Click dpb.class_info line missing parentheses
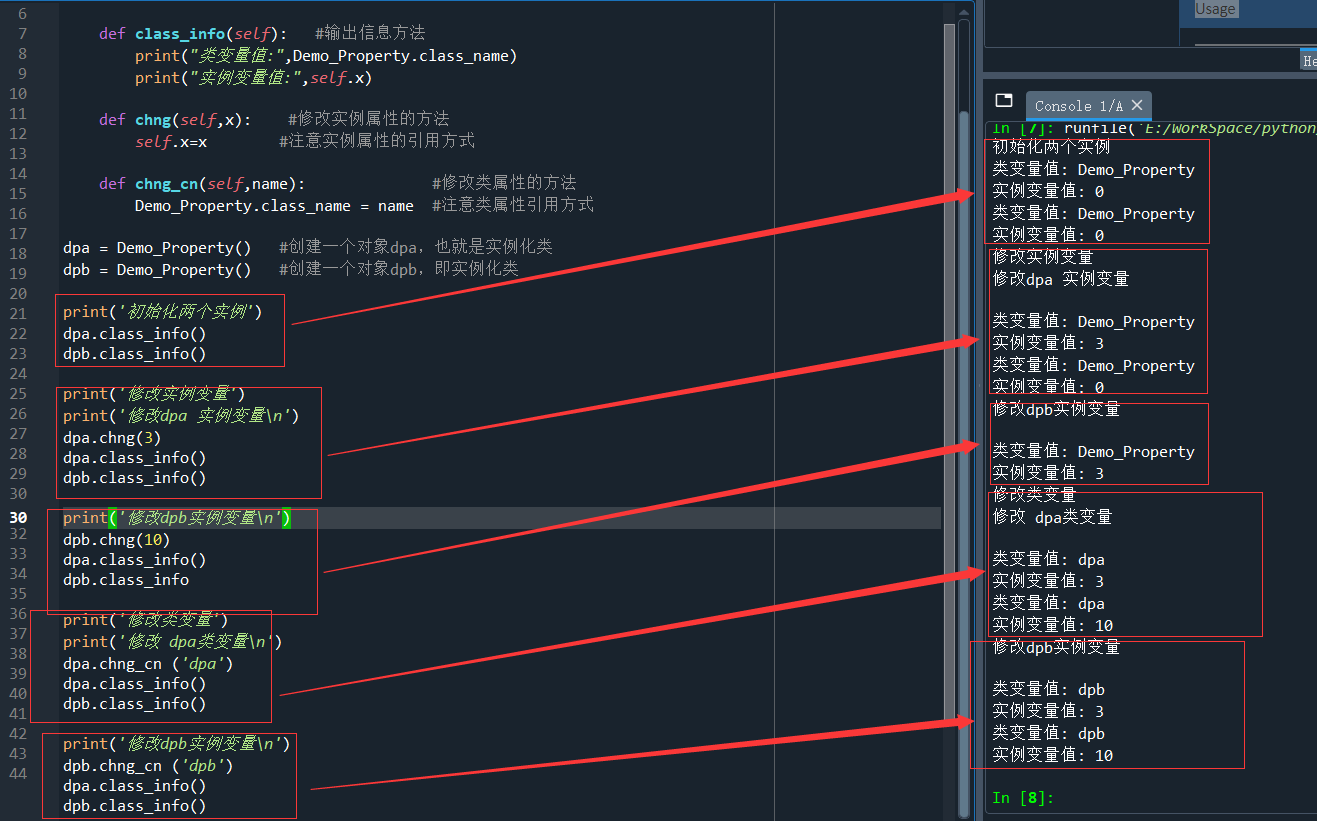The width and height of the screenshot is (1317, 821). pos(126,579)
